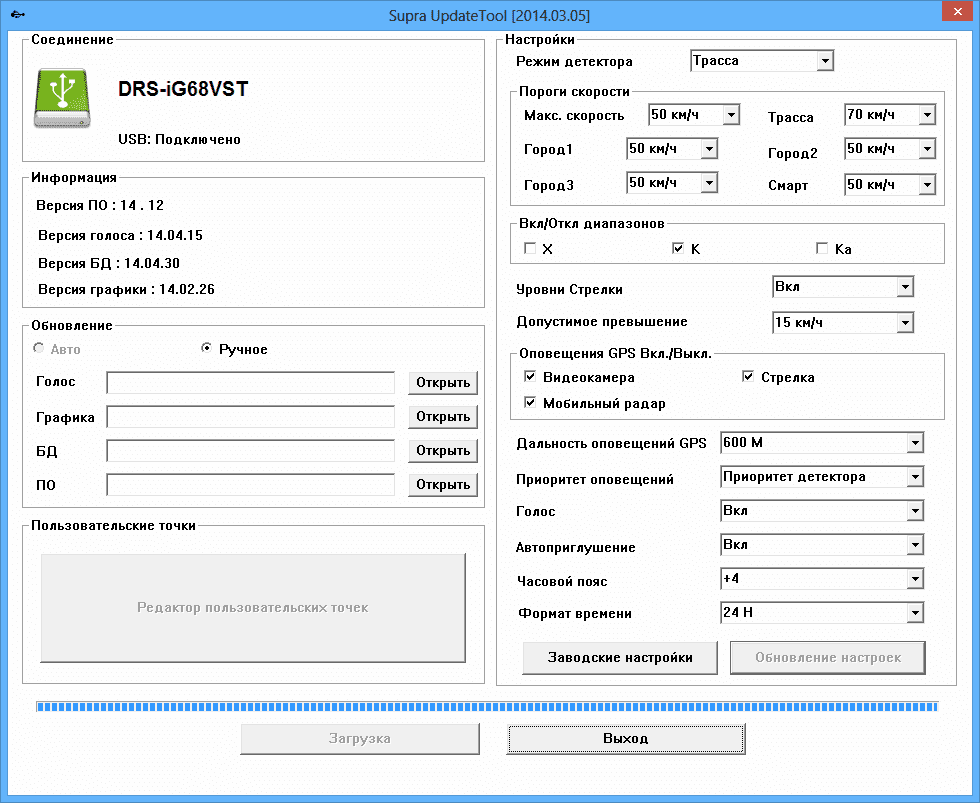
Task: Expand the Автоприглушение dropdown
Action: pyautogui.click(x=822, y=545)
